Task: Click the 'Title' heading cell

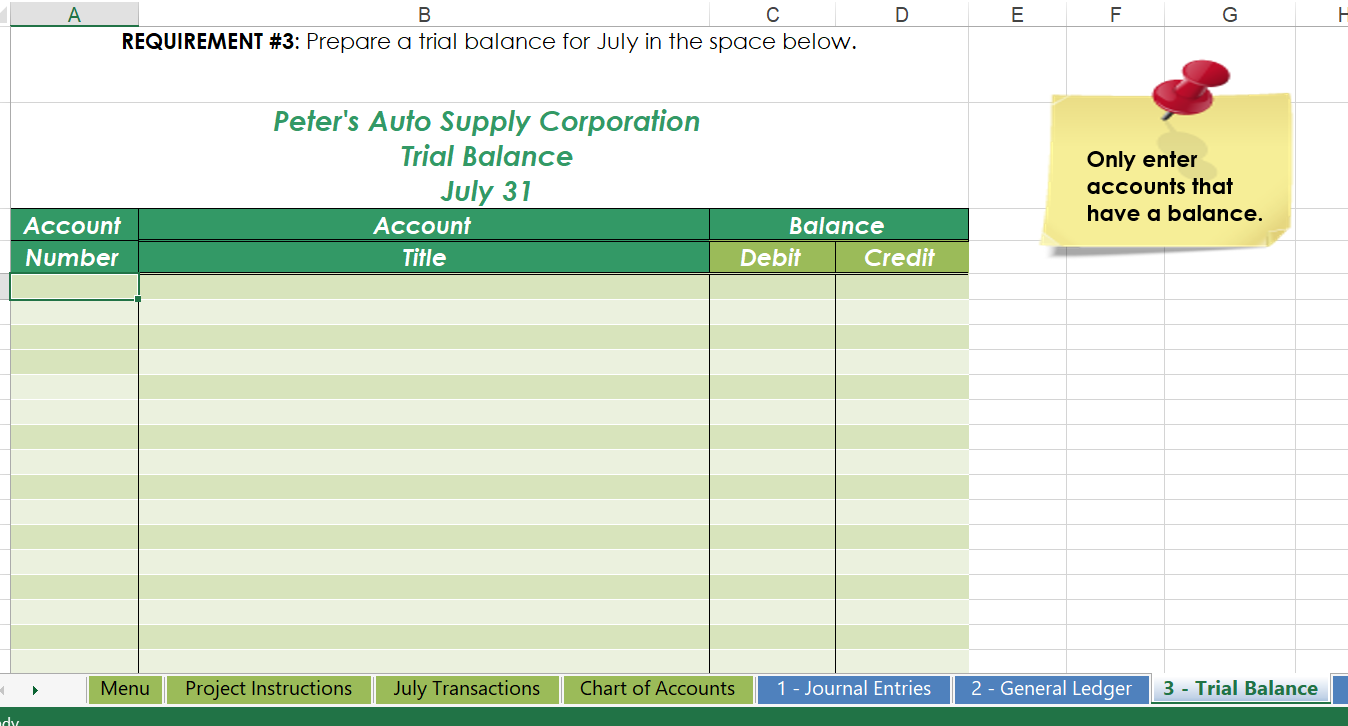Action: 424,257
